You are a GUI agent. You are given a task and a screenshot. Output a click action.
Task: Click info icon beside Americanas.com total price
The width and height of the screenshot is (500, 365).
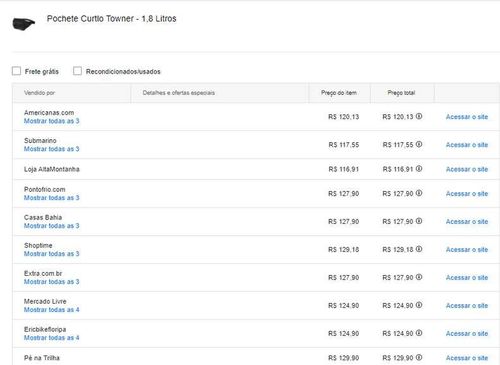point(419,116)
